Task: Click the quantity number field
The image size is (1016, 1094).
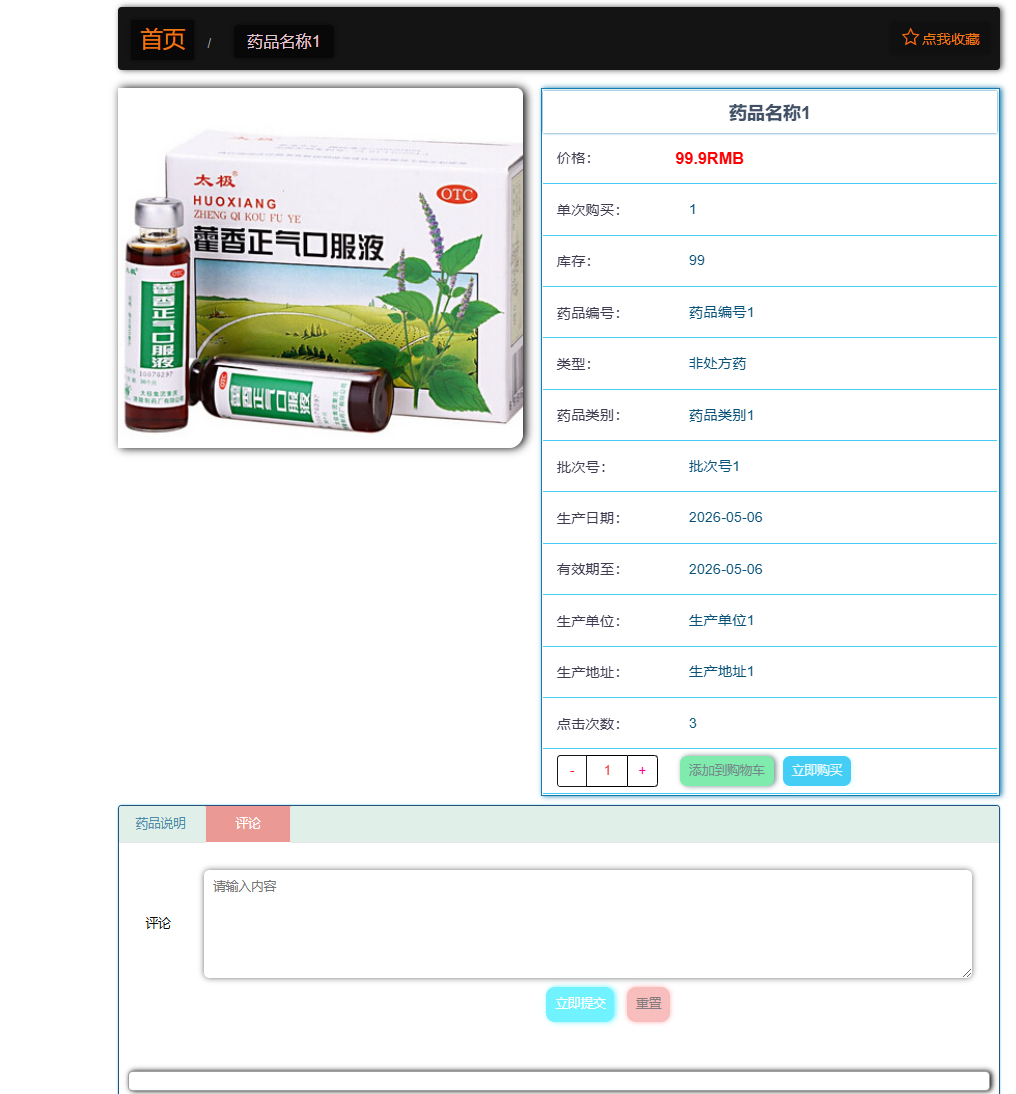Action: (x=606, y=770)
